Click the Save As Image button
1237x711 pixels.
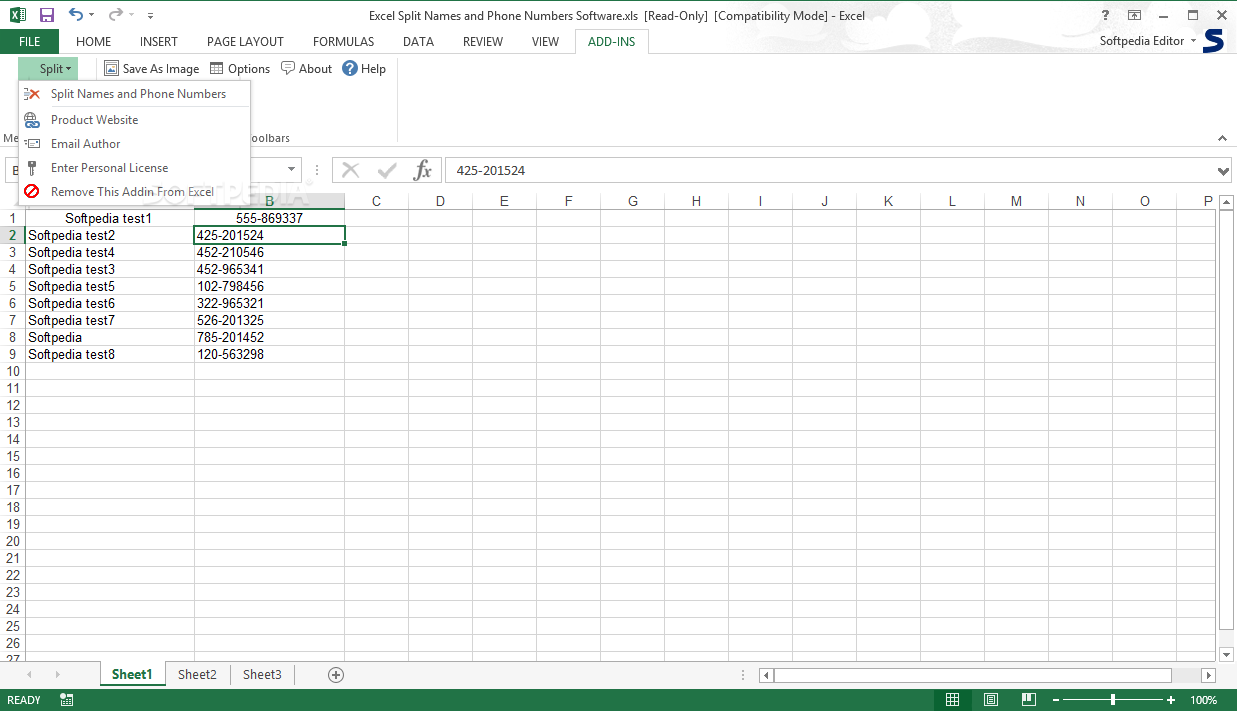point(152,69)
